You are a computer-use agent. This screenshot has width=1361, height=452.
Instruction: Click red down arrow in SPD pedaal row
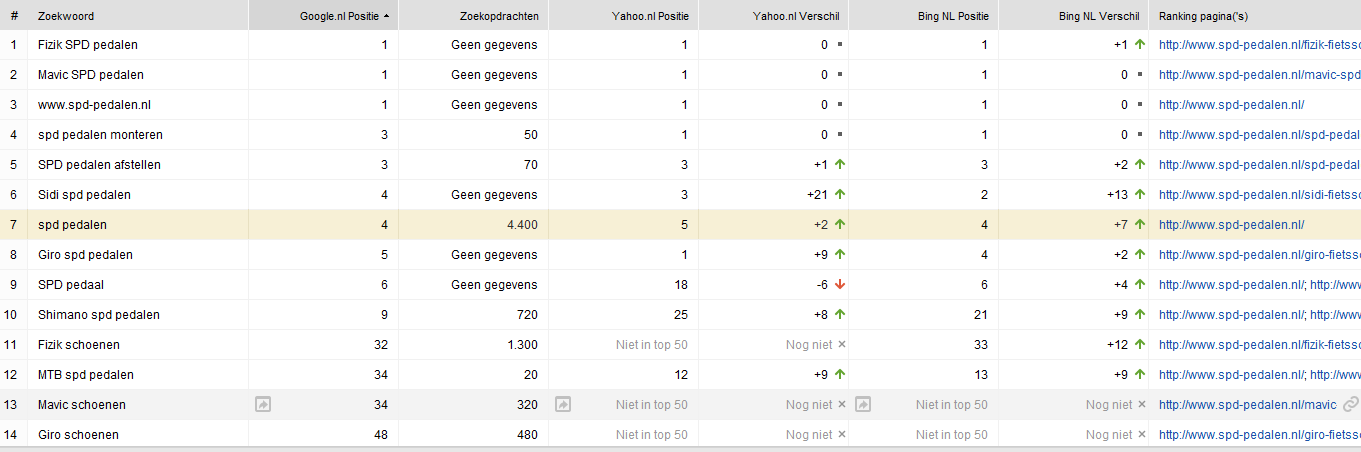[840, 285]
